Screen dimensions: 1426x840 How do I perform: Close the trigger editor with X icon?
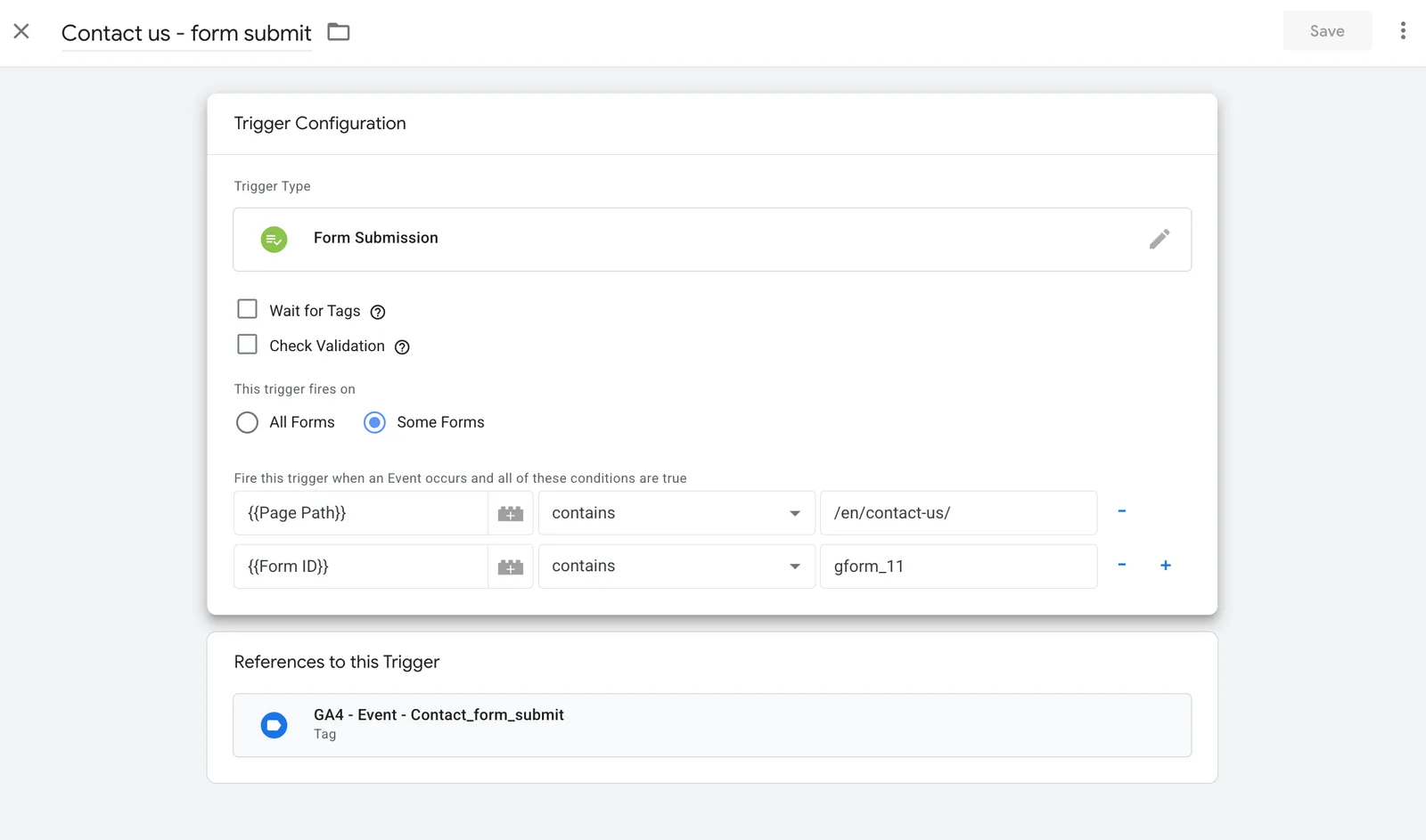tap(21, 31)
